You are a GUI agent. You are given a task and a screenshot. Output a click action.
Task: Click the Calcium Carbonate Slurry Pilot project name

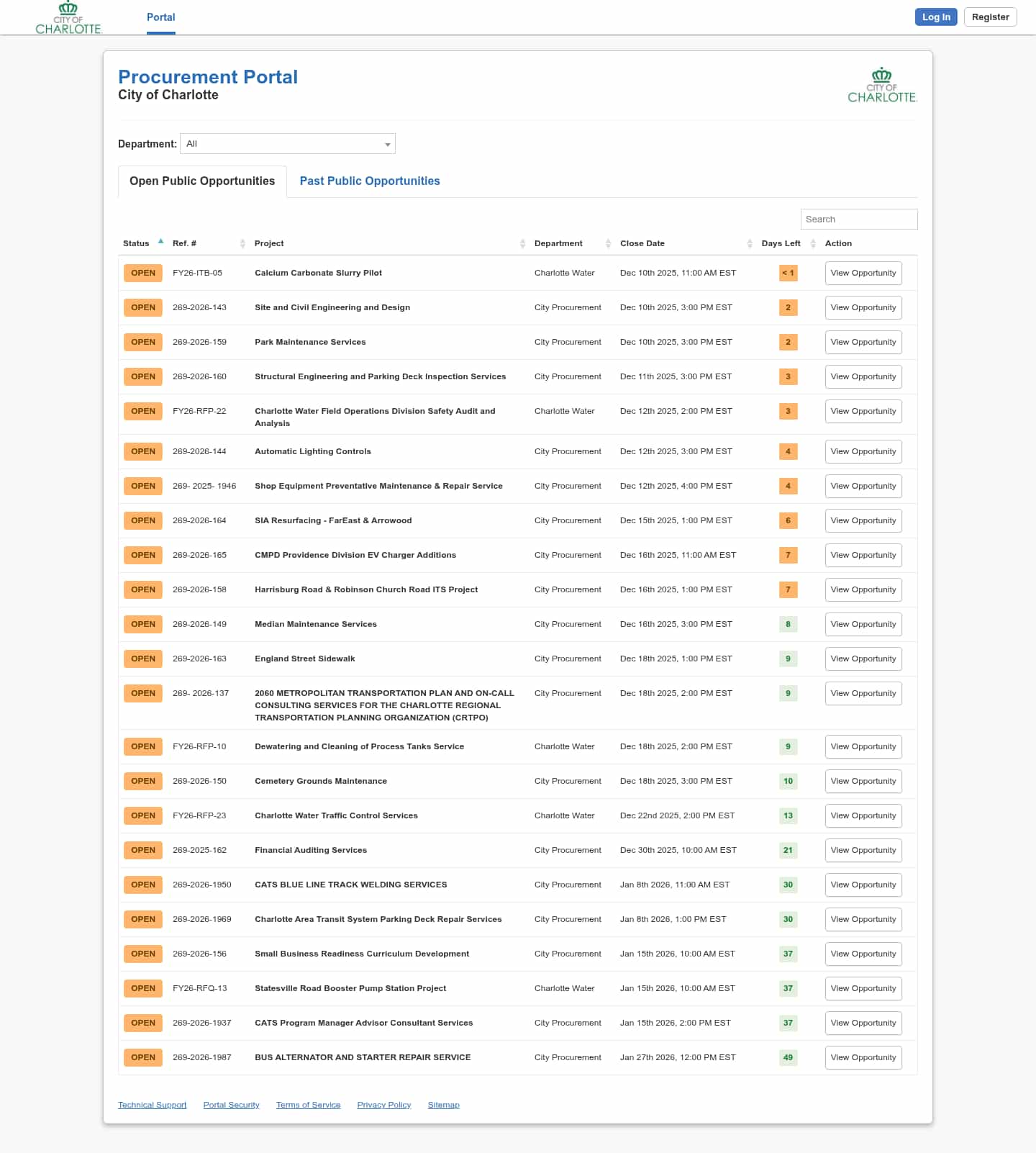click(318, 273)
